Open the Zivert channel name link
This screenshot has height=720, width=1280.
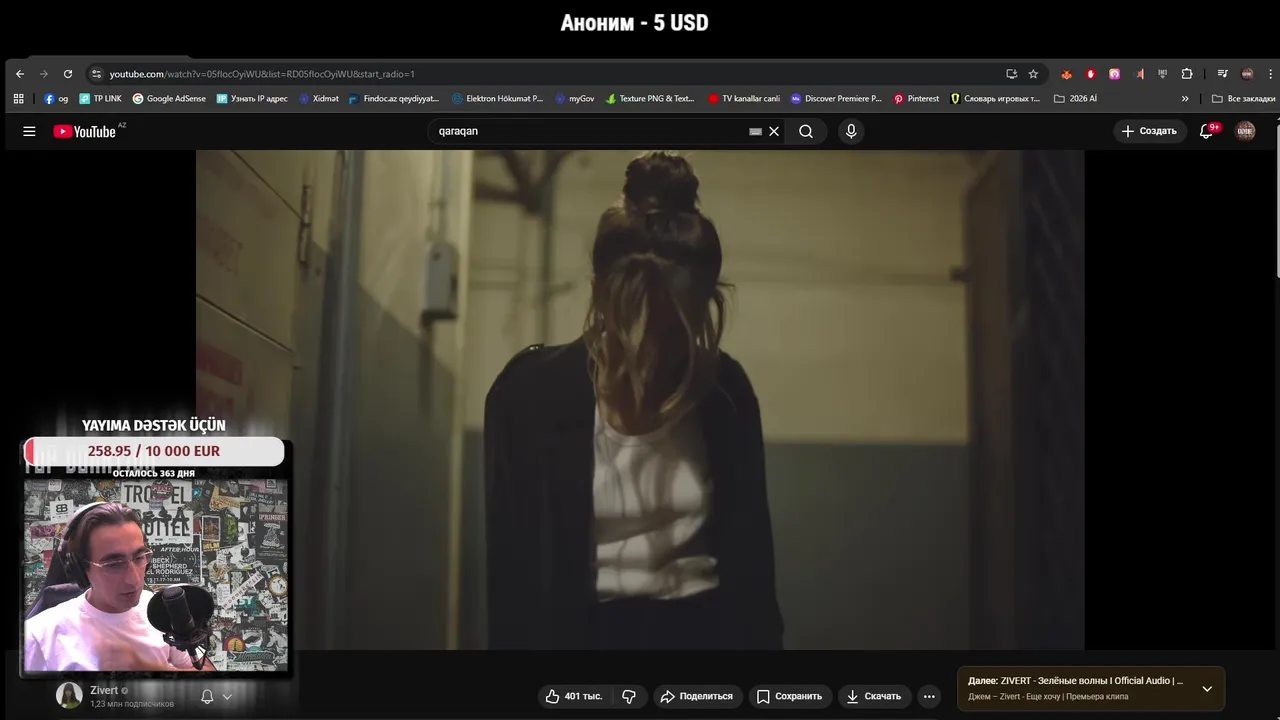[104, 690]
